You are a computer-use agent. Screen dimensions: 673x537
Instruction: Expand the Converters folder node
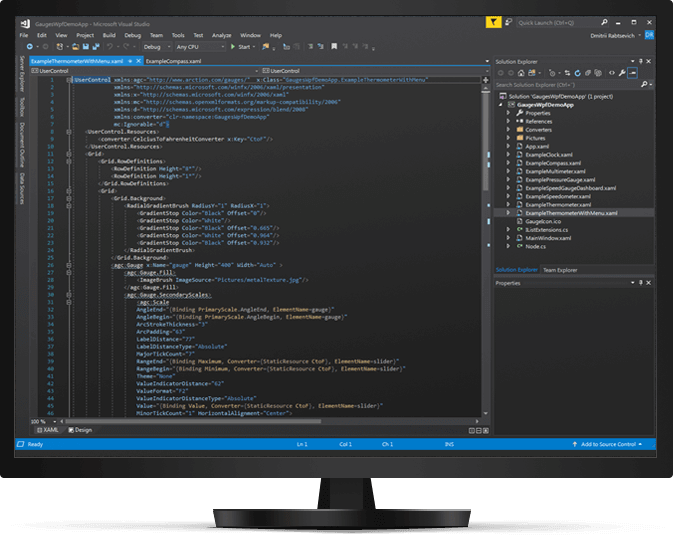click(x=509, y=130)
